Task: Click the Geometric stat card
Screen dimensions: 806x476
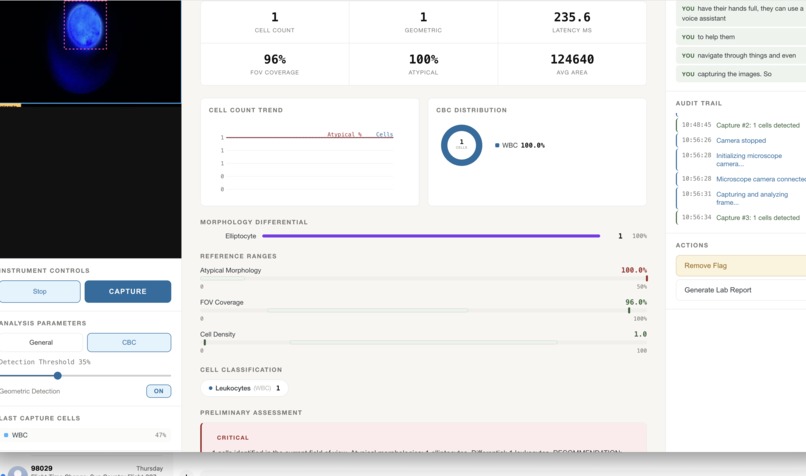Action: click(x=423, y=22)
